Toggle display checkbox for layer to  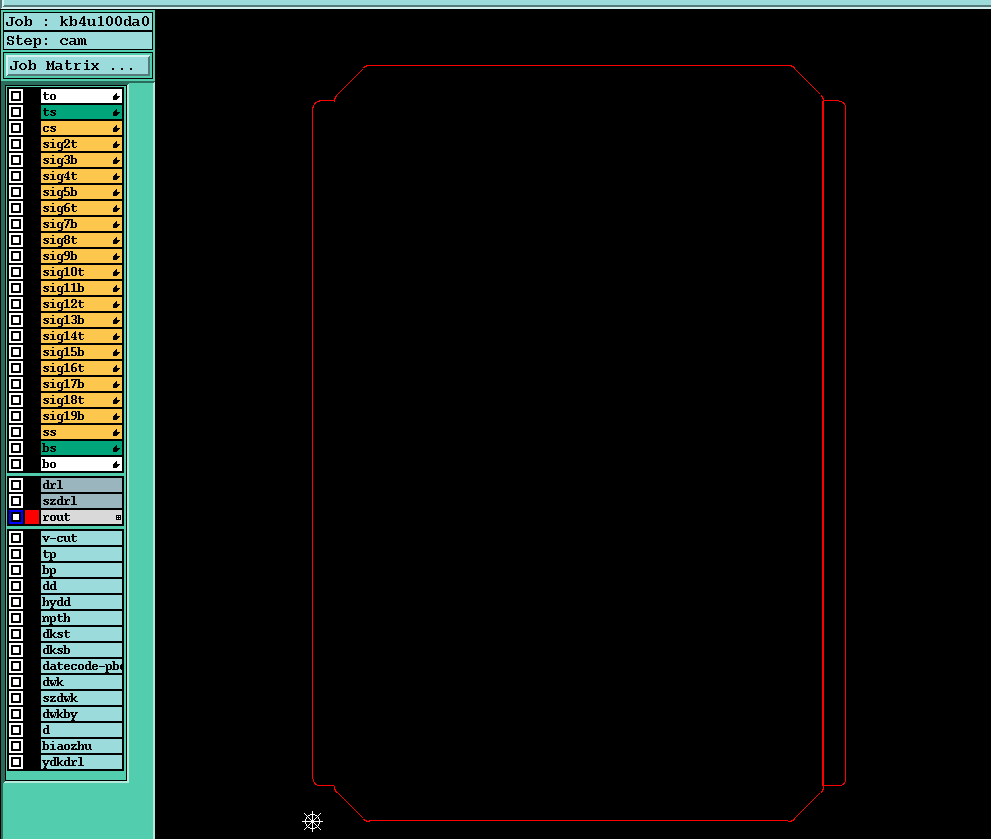coord(16,96)
